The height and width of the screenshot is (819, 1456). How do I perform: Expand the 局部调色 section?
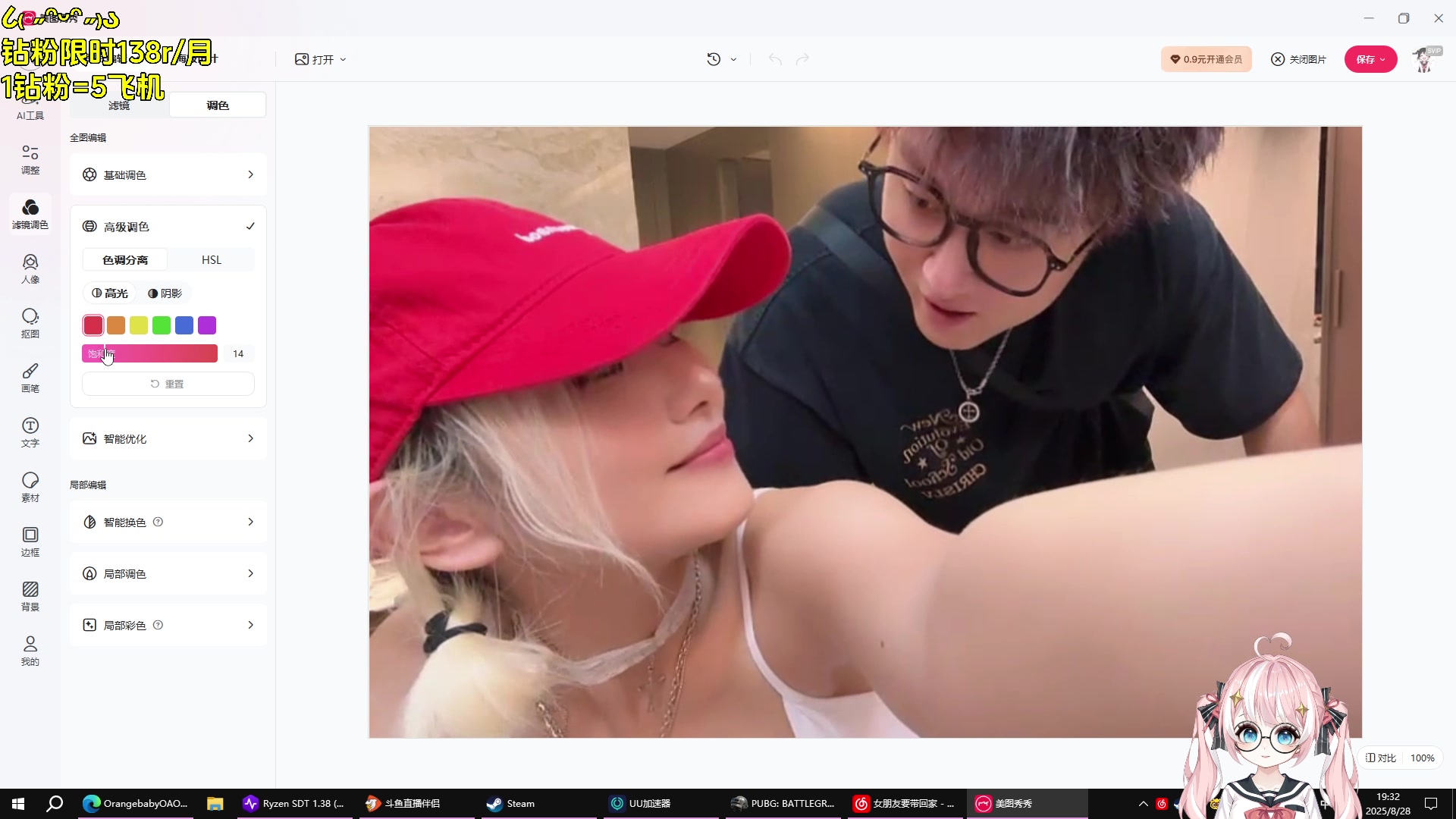[x=168, y=573]
